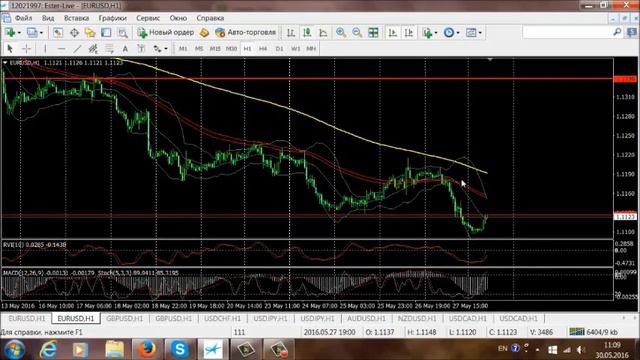The width and height of the screenshot is (640, 360).
Task: Expand the arrows objects dropdown
Action: coord(166,49)
